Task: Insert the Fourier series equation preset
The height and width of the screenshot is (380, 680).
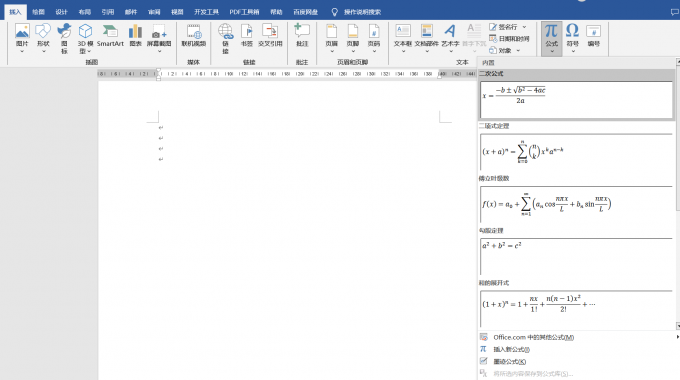Action: pos(576,204)
